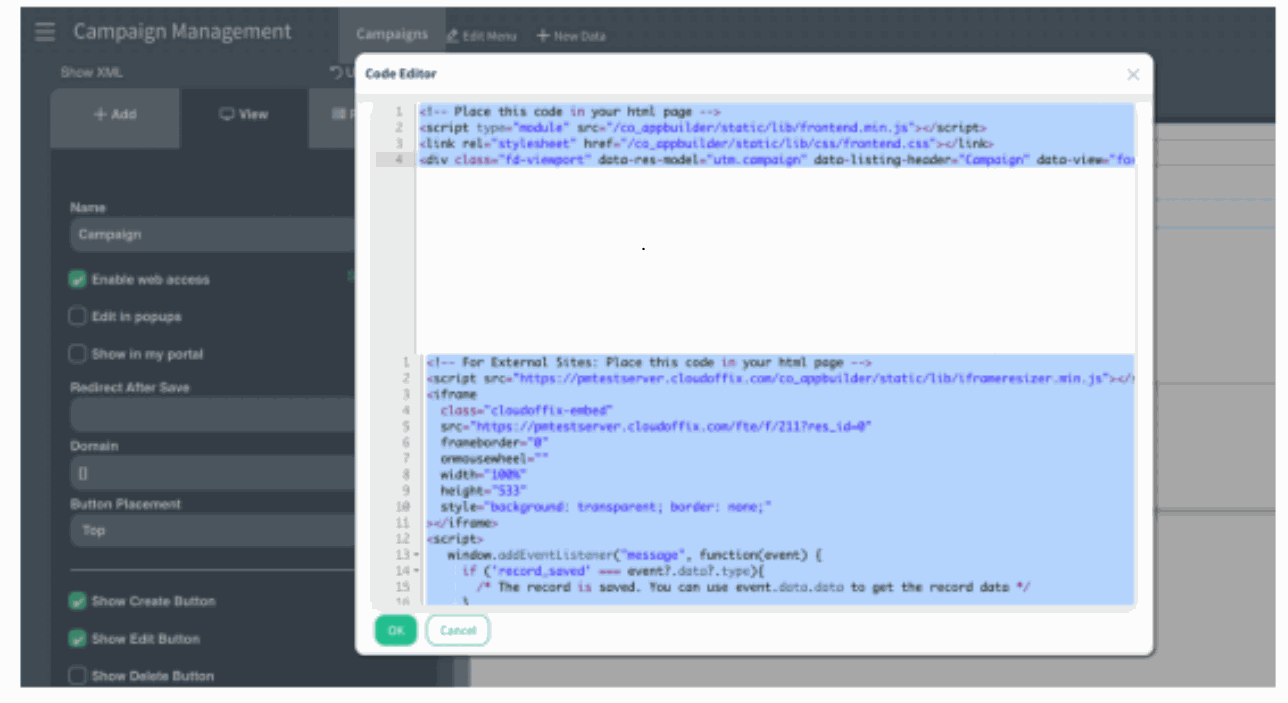Select the View tab

(x=244, y=115)
